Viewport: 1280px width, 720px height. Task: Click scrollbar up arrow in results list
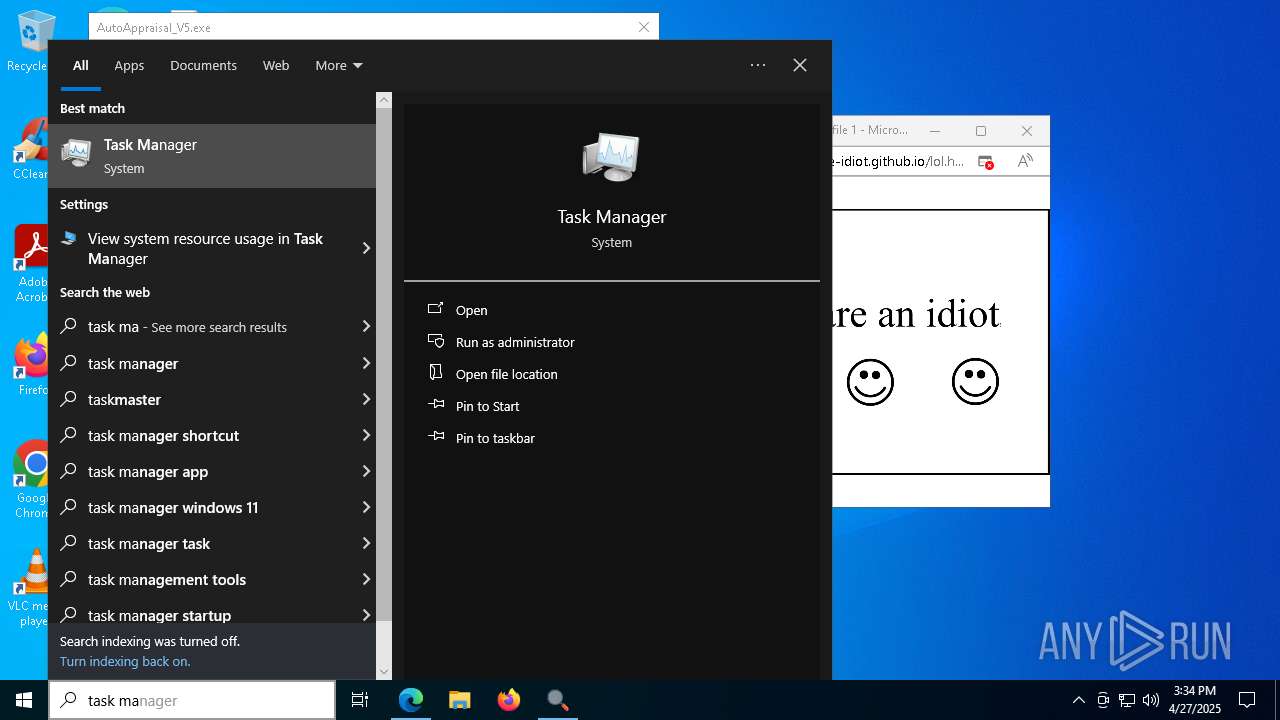tap(384, 100)
